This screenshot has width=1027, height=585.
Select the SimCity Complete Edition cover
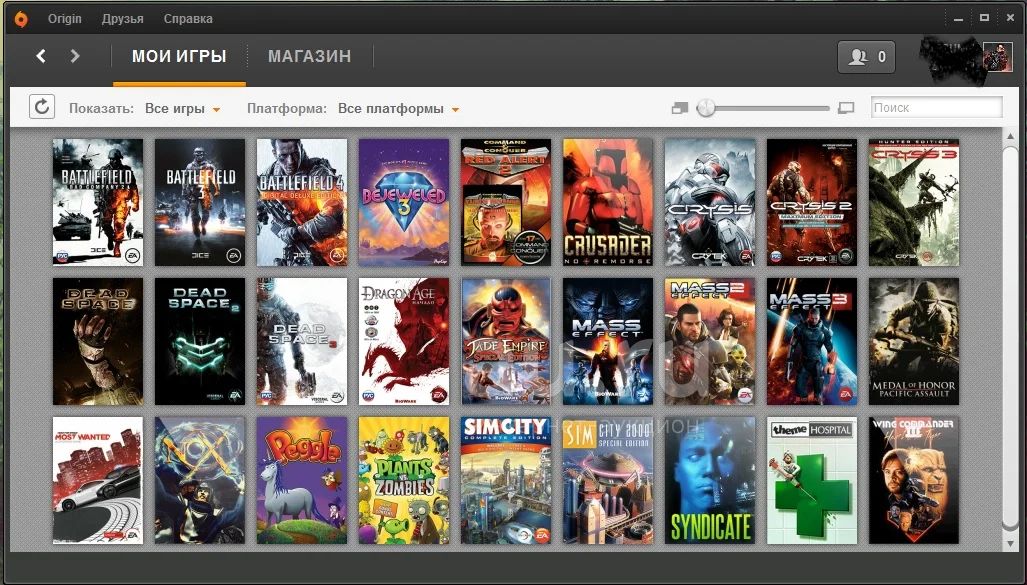(x=506, y=480)
